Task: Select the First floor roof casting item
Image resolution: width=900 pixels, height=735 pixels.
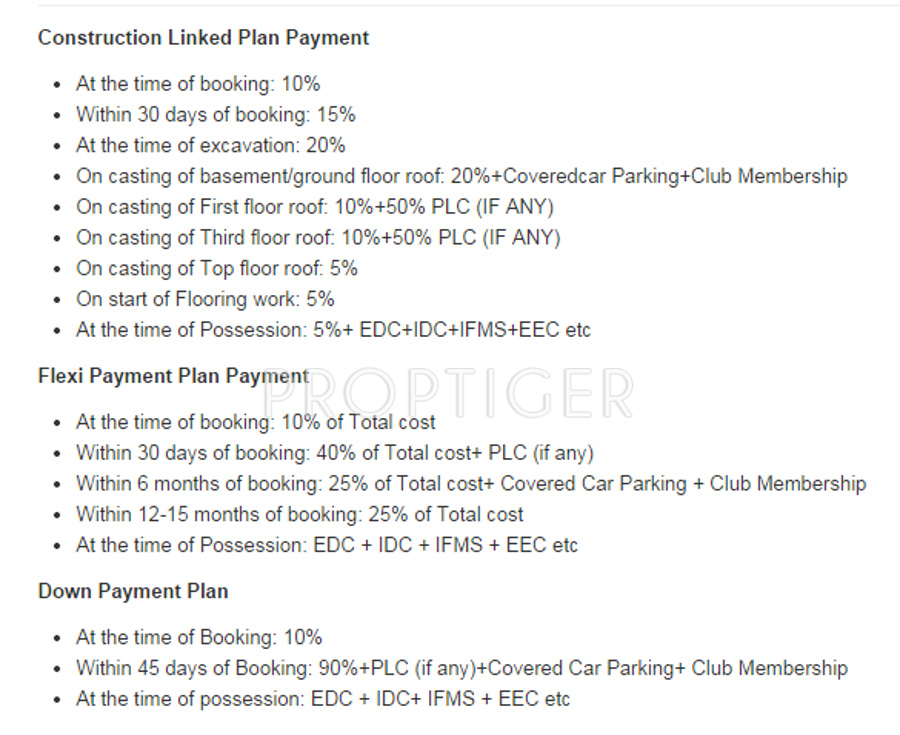Action: [314, 207]
